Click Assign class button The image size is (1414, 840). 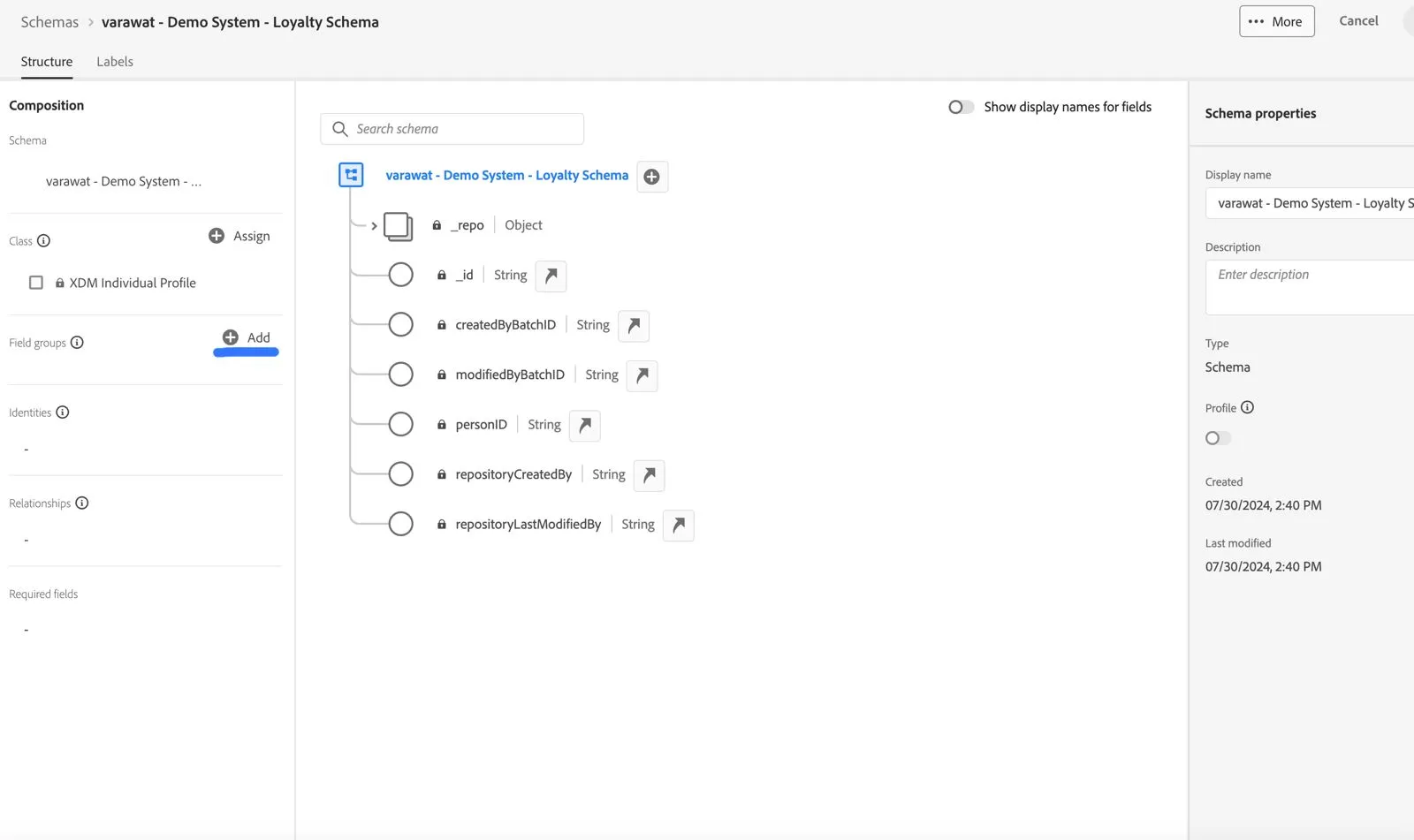pos(239,236)
